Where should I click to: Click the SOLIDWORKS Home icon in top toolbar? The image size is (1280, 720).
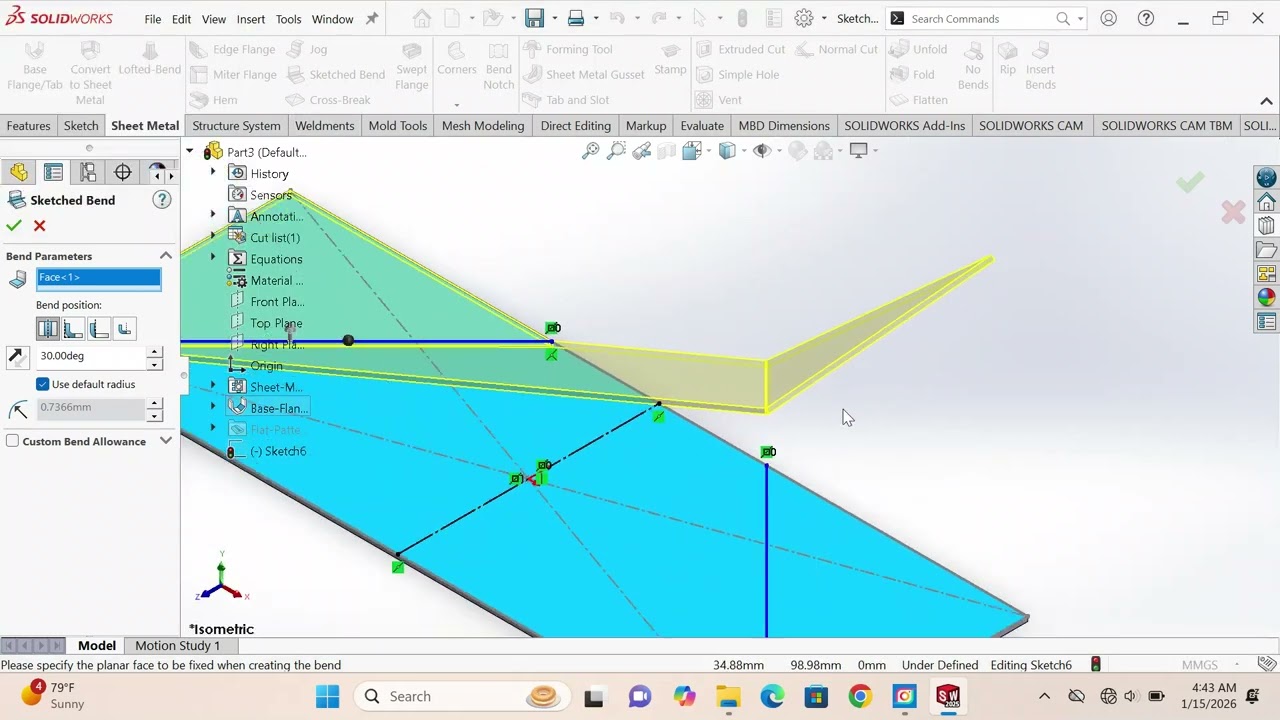pyautogui.click(x=422, y=18)
